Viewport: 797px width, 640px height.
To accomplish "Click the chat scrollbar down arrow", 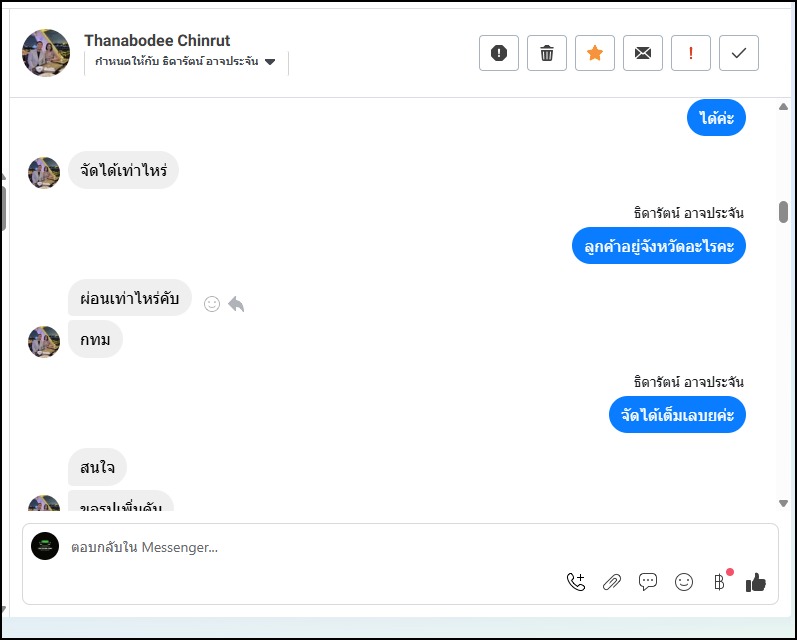I will coord(783,503).
